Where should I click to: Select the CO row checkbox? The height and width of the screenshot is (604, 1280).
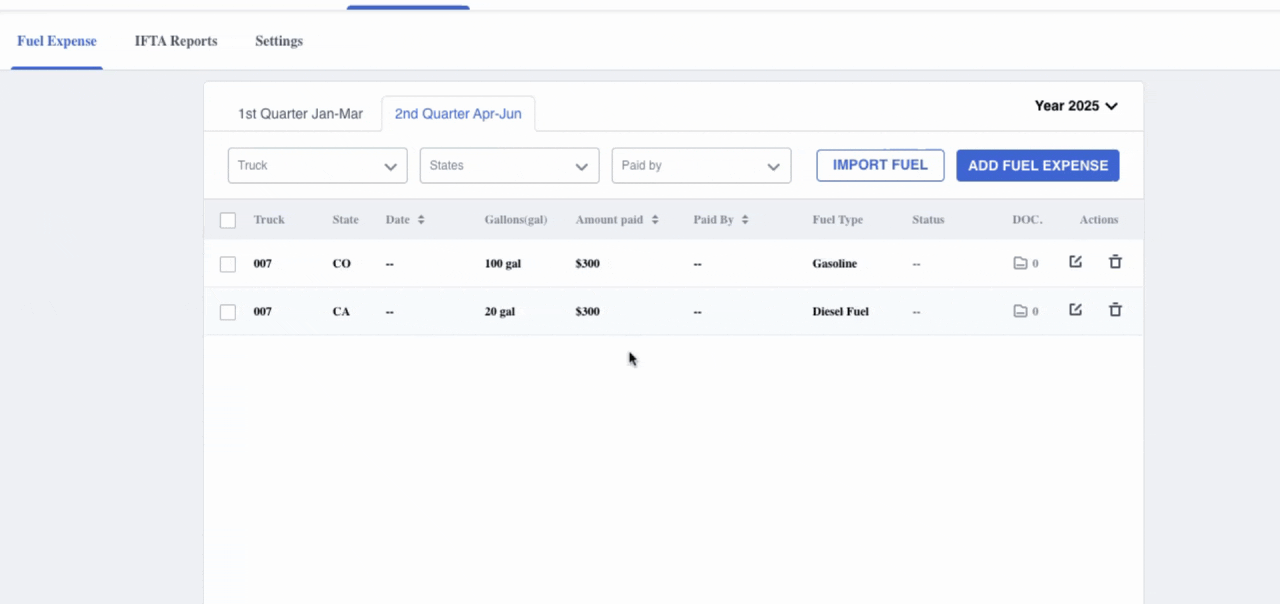point(228,264)
